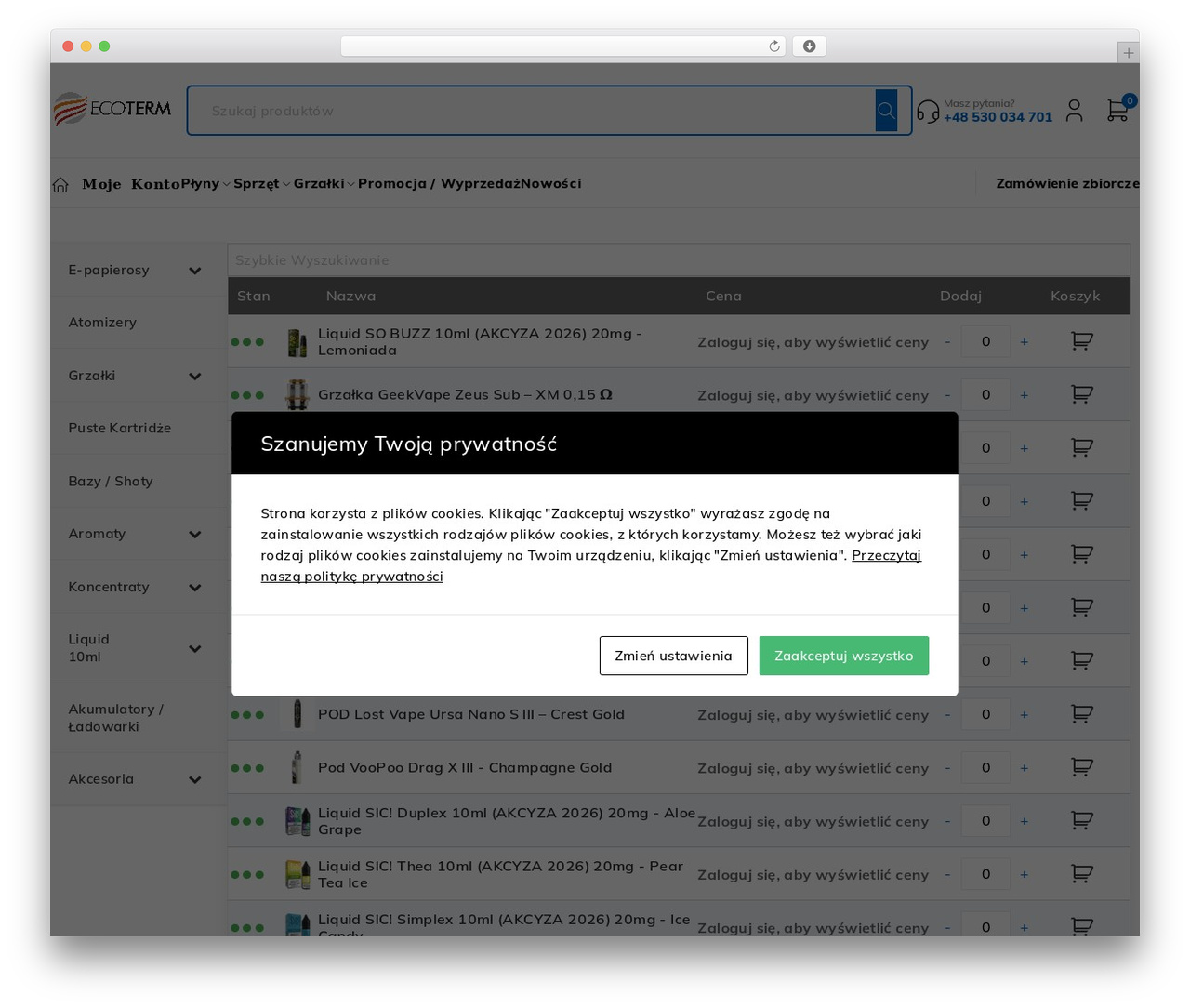1190x1008 pixels.
Task: Select Akumulatory / Ładowarki in sidebar
Action: [x=115, y=718]
